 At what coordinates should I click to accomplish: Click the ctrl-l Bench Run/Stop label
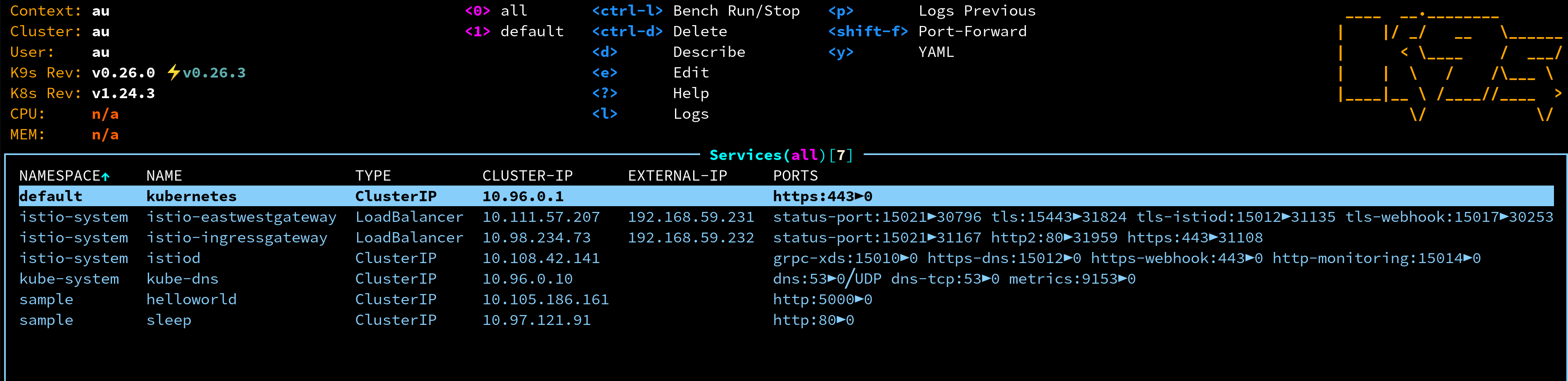pyautogui.click(x=737, y=10)
